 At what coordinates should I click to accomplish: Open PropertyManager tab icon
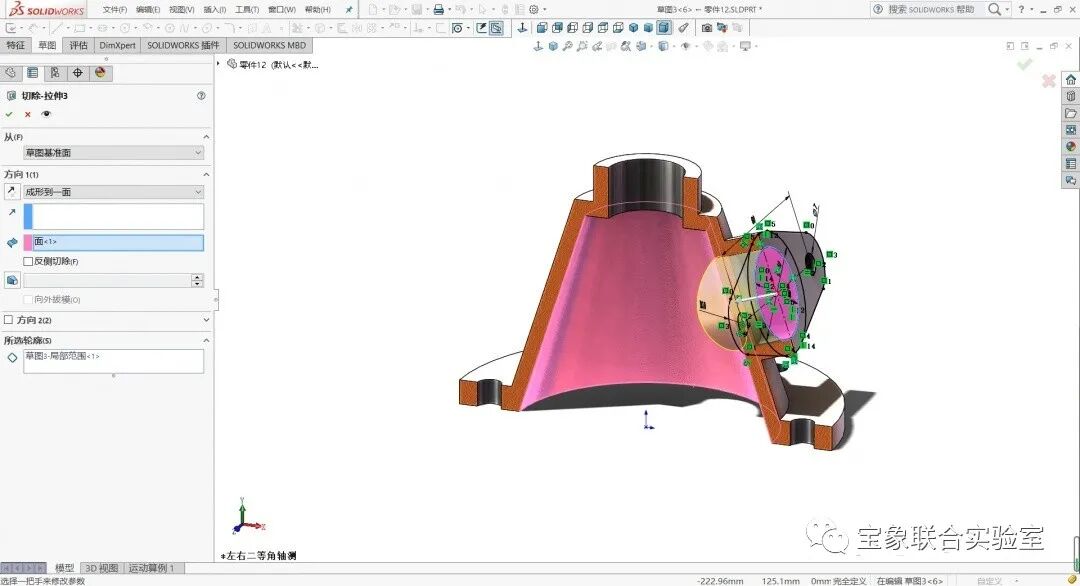[x=32, y=72]
